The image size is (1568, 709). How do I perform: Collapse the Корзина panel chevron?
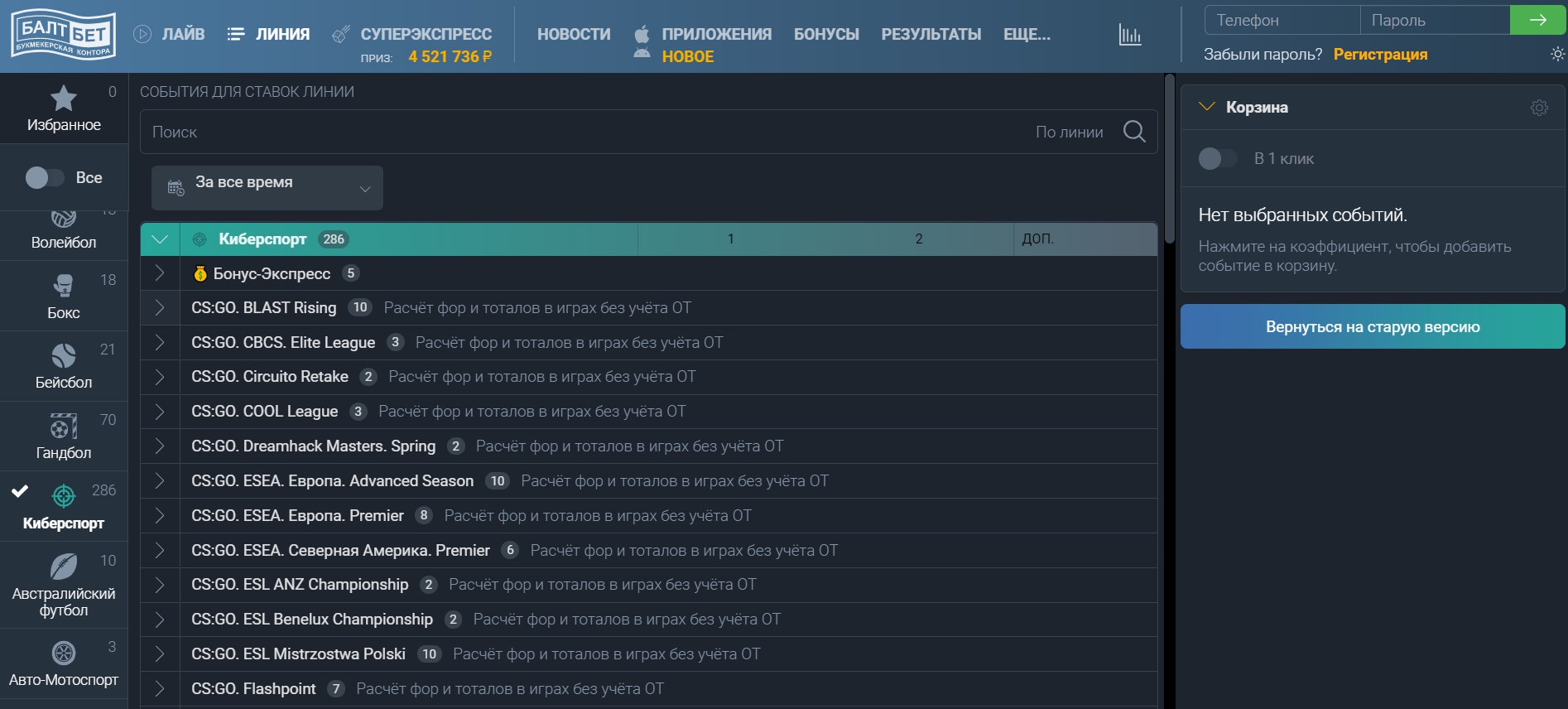[1206, 107]
